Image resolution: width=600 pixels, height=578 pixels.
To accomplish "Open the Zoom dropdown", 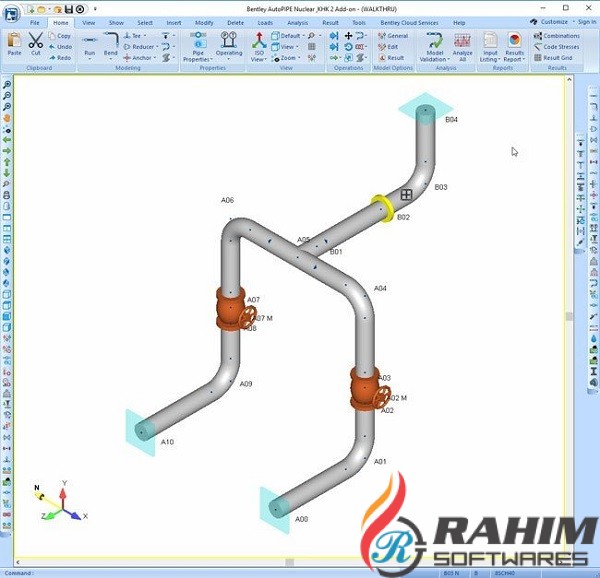I will (x=299, y=58).
